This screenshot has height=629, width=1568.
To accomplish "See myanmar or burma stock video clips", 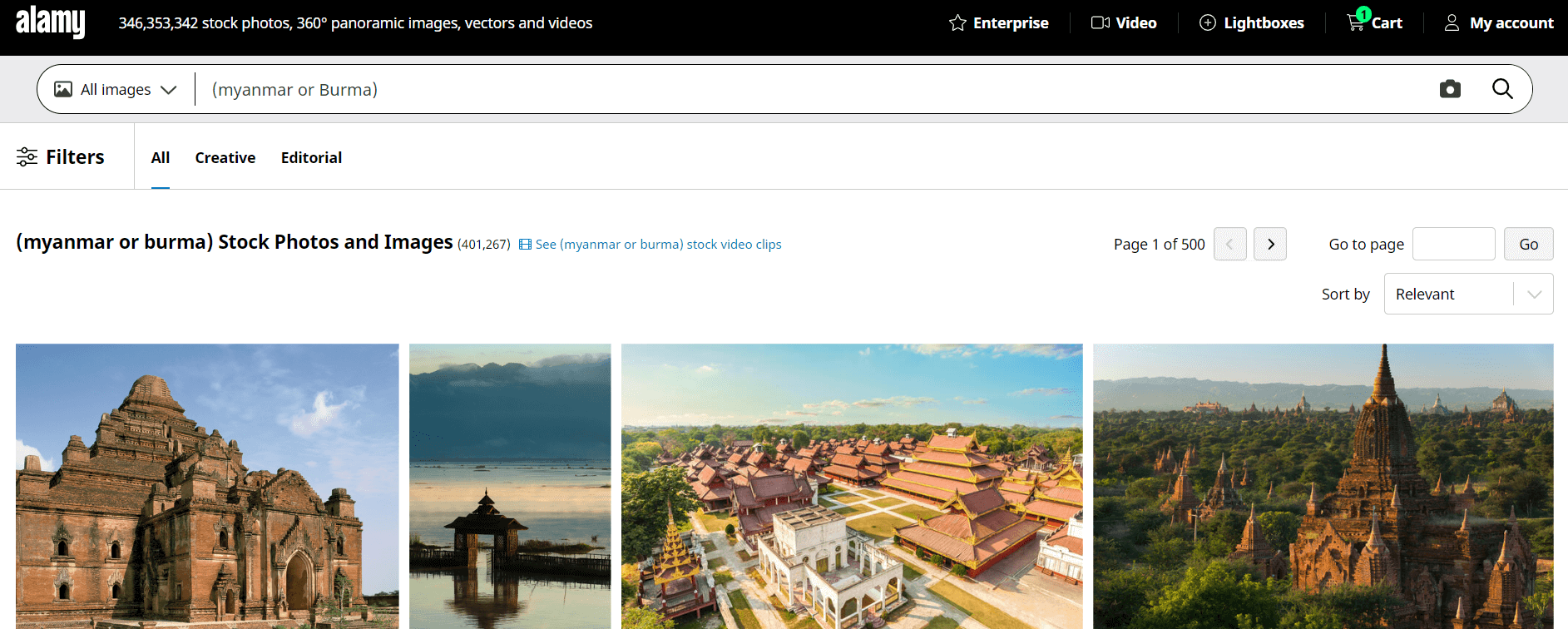I will point(650,245).
